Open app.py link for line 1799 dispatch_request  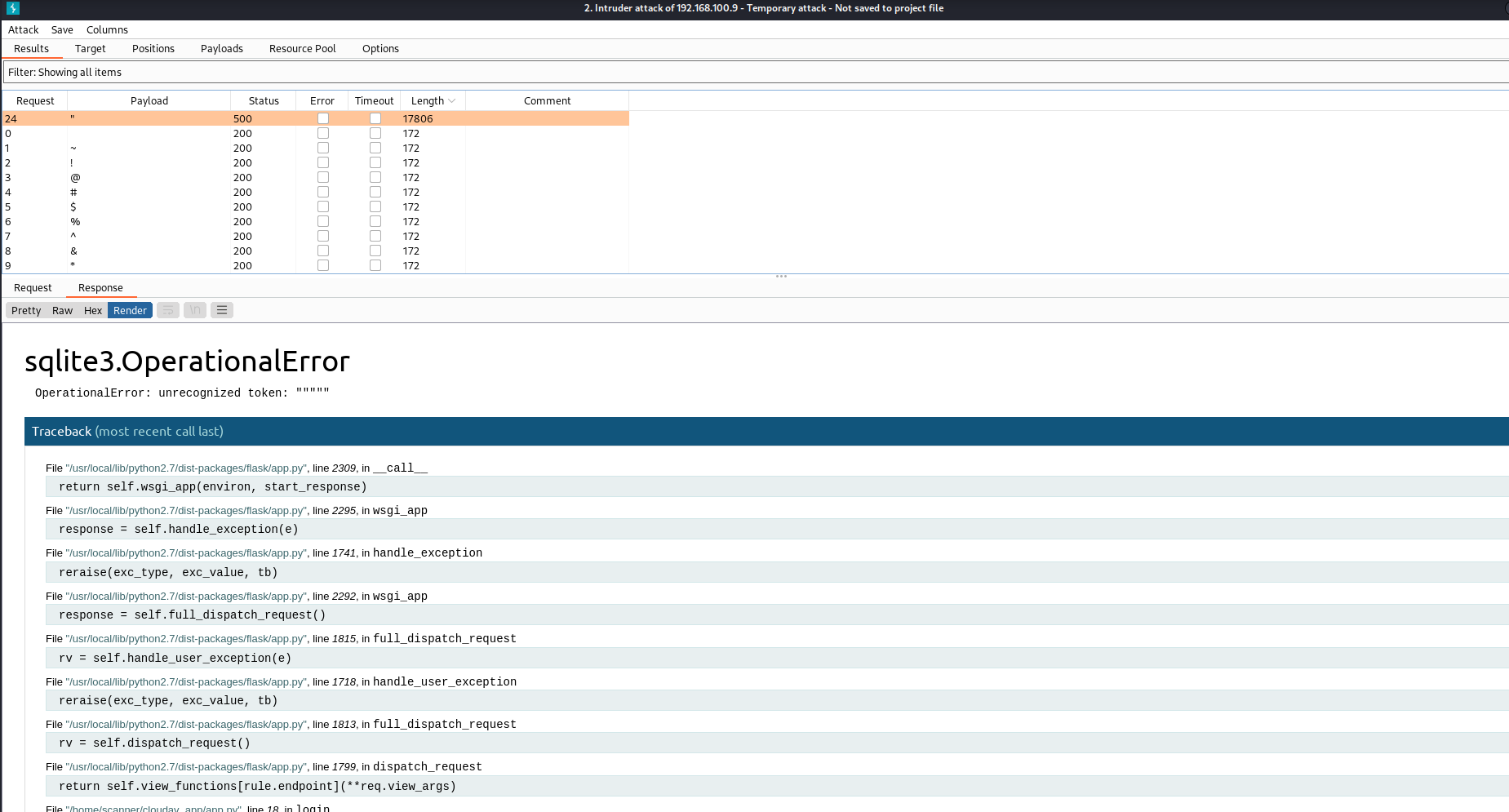pos(186,767)
